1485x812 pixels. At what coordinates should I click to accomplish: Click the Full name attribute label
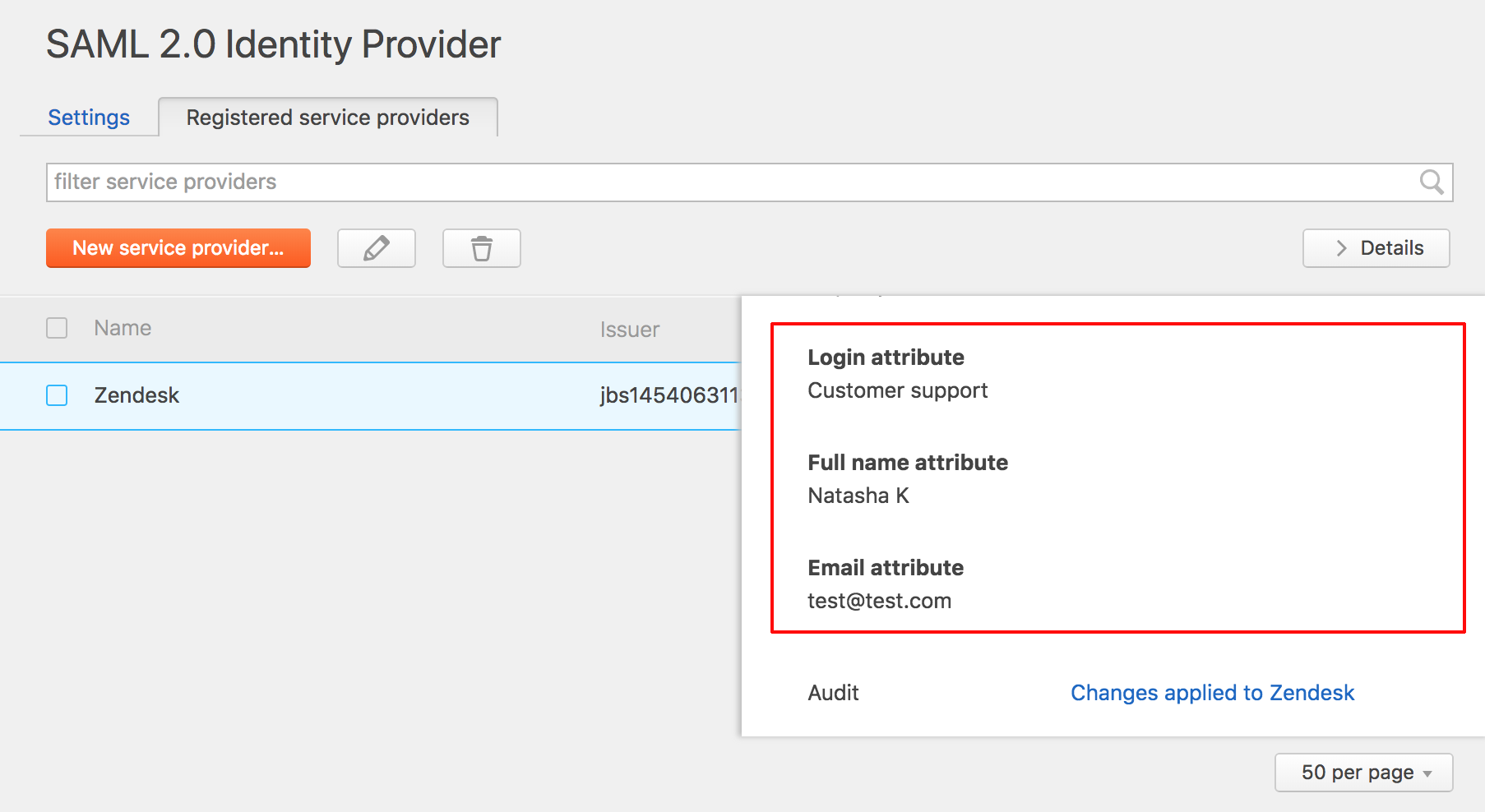(908, 463)
